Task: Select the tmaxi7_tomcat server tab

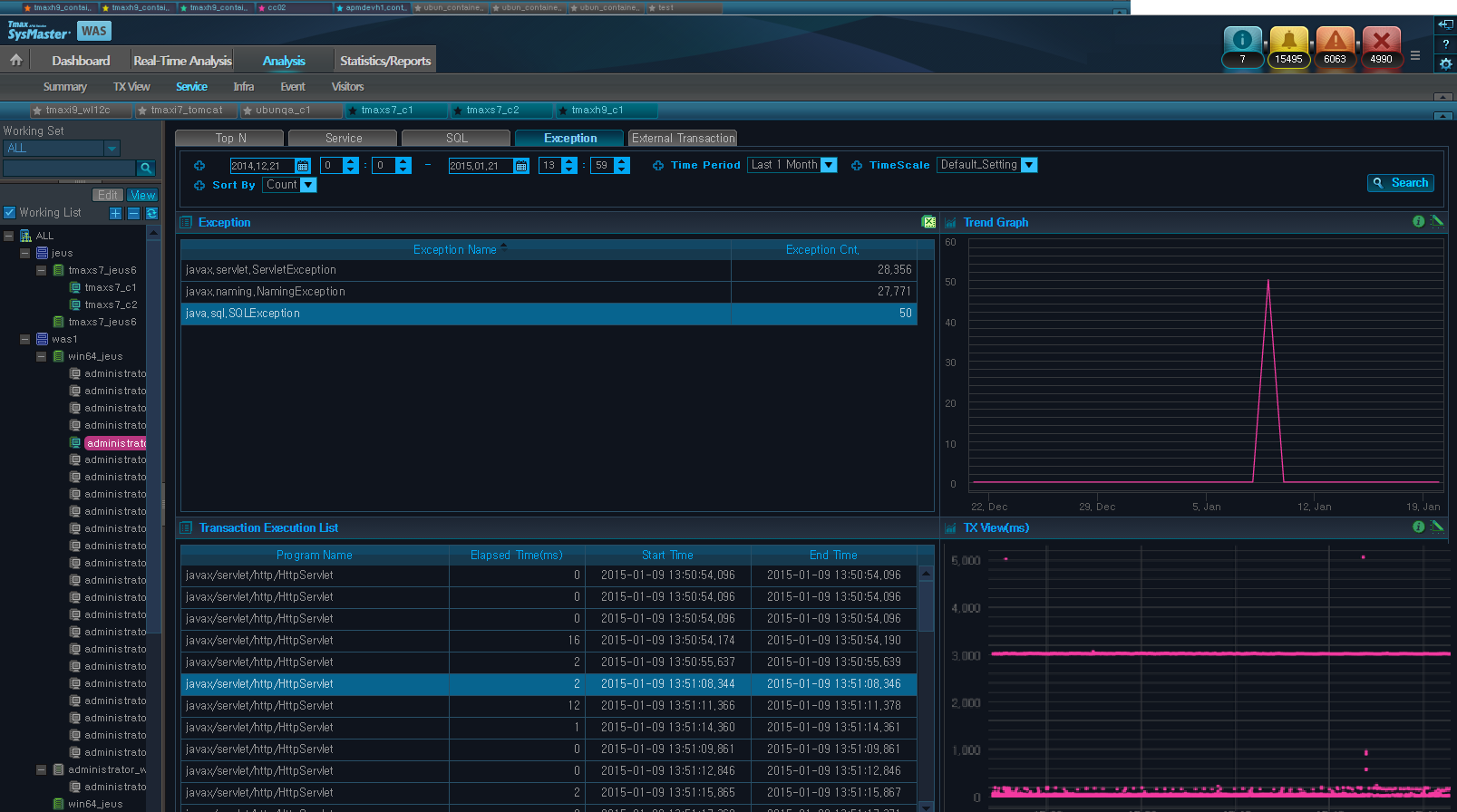Action: [x=186, y=111]
